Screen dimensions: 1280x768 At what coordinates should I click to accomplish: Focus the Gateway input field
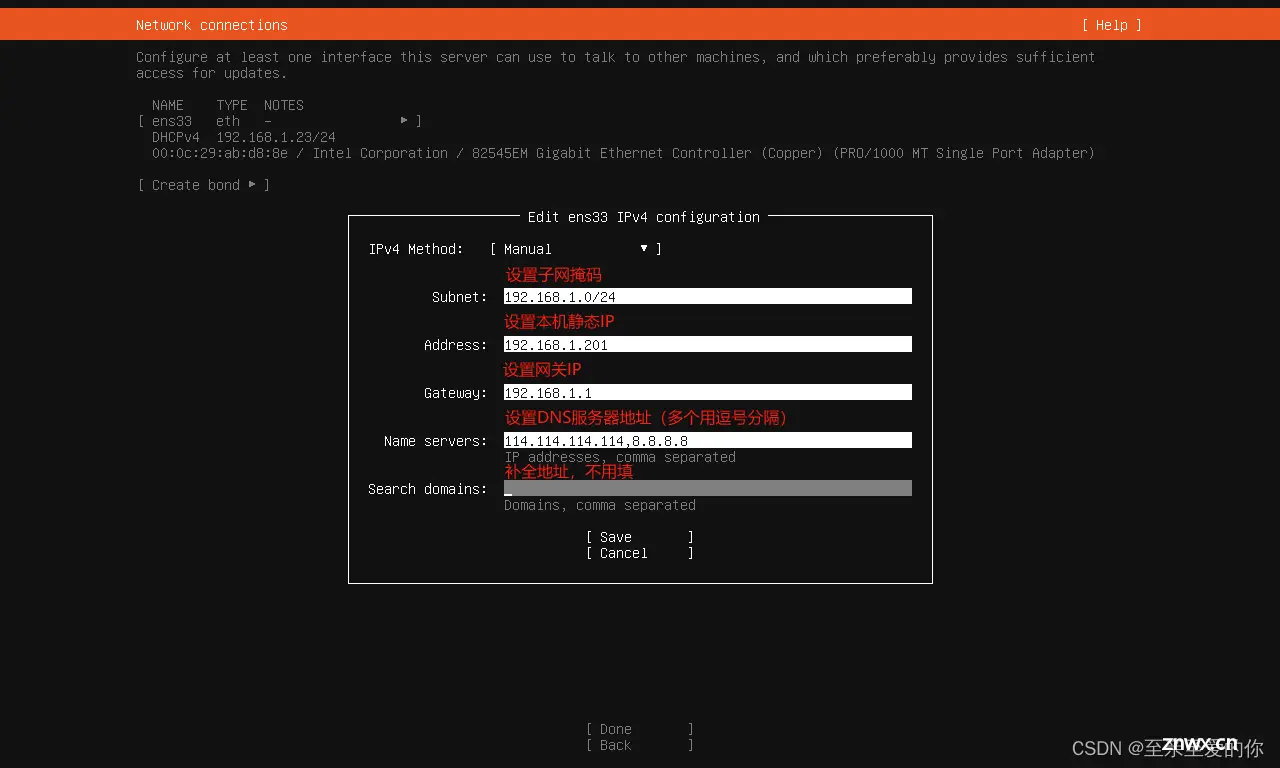pyautogui.click(x=708, y=392)
